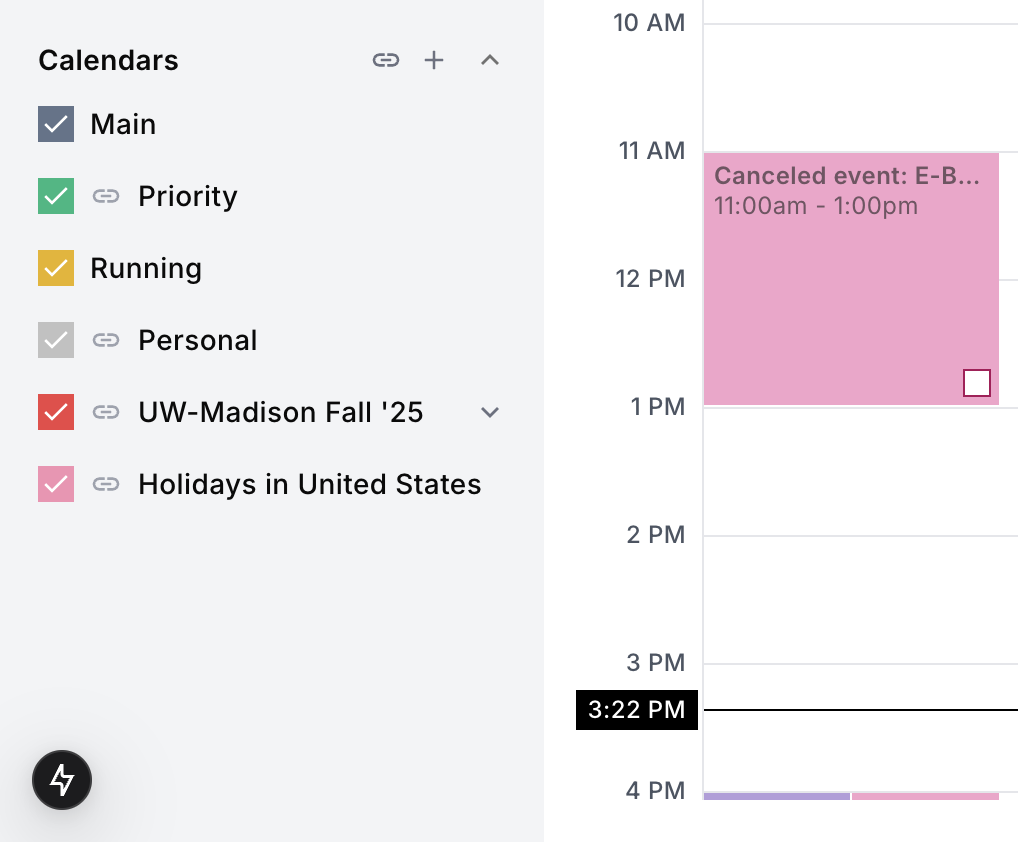
Task: Uncheck the Main calendar
Action: 55,124
